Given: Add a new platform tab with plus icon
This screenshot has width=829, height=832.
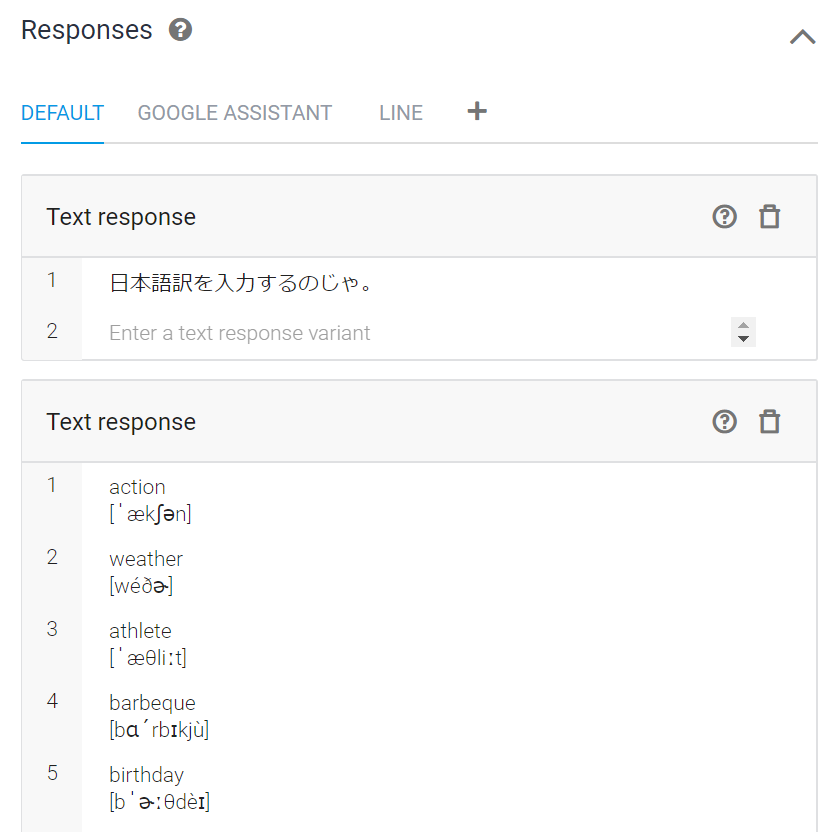Looking at the screenshot, I should coord(477,111).
